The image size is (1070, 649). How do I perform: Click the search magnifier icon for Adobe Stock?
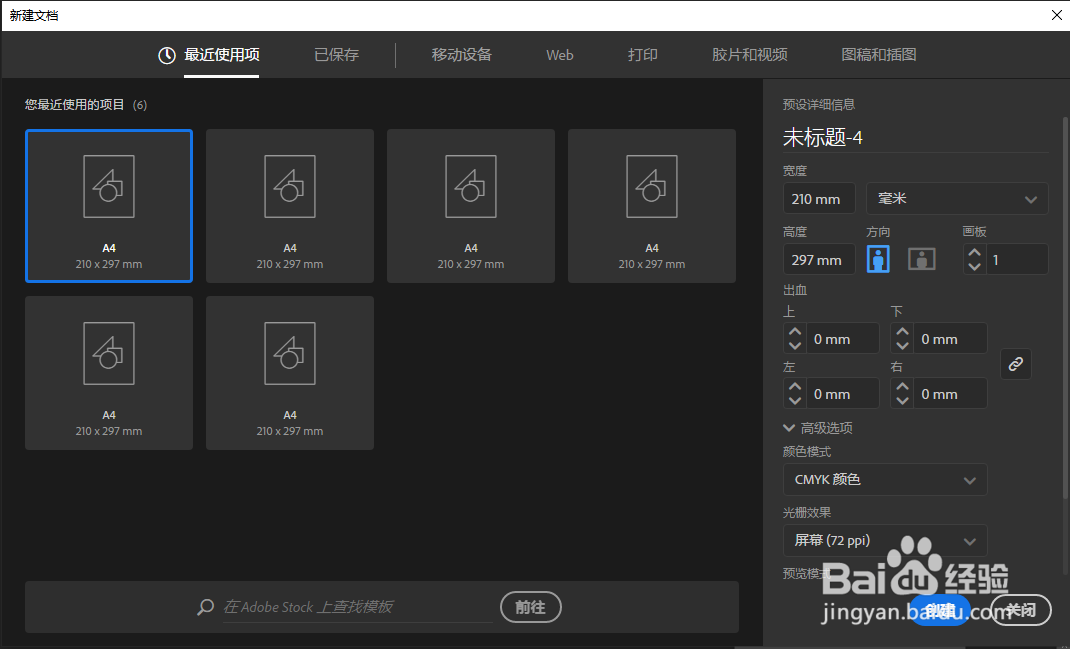pos(205,607)
